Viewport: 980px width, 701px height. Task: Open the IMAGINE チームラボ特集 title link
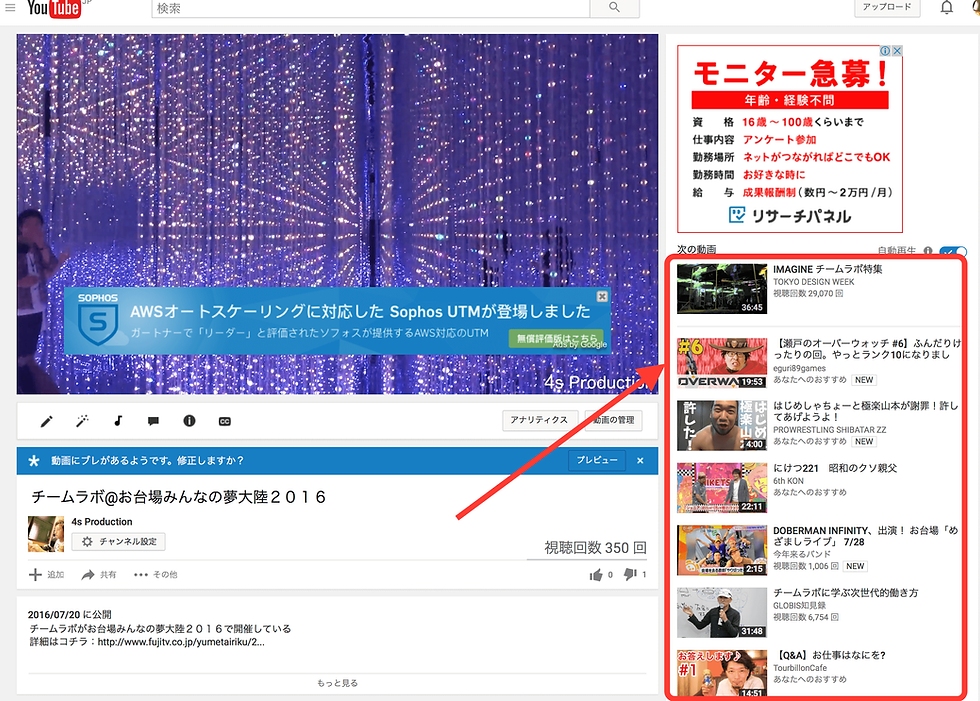click(828, 269)
